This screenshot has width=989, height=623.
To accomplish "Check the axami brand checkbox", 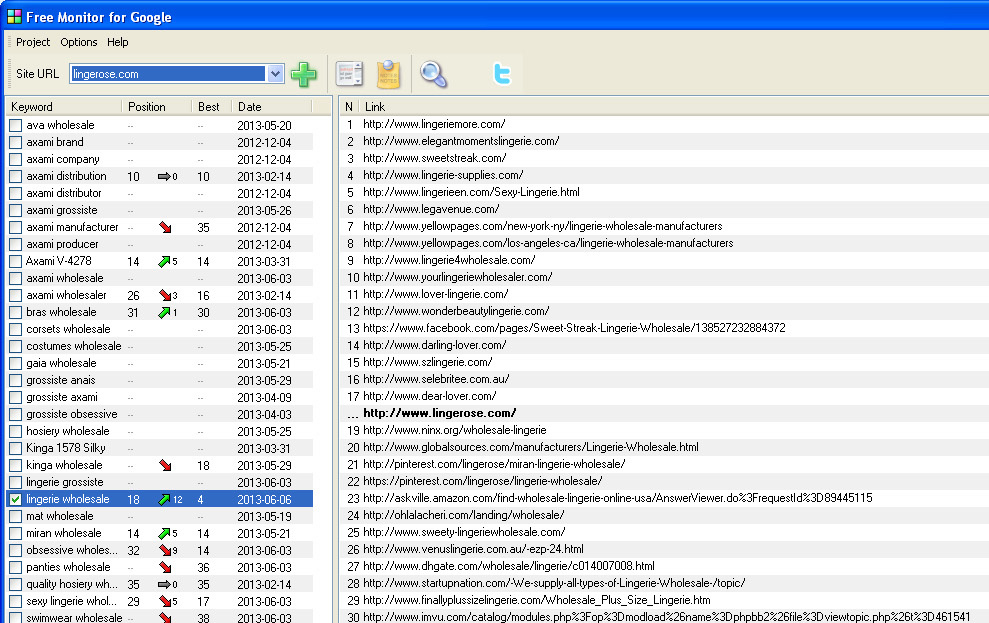I will click(x=16, y=143).
